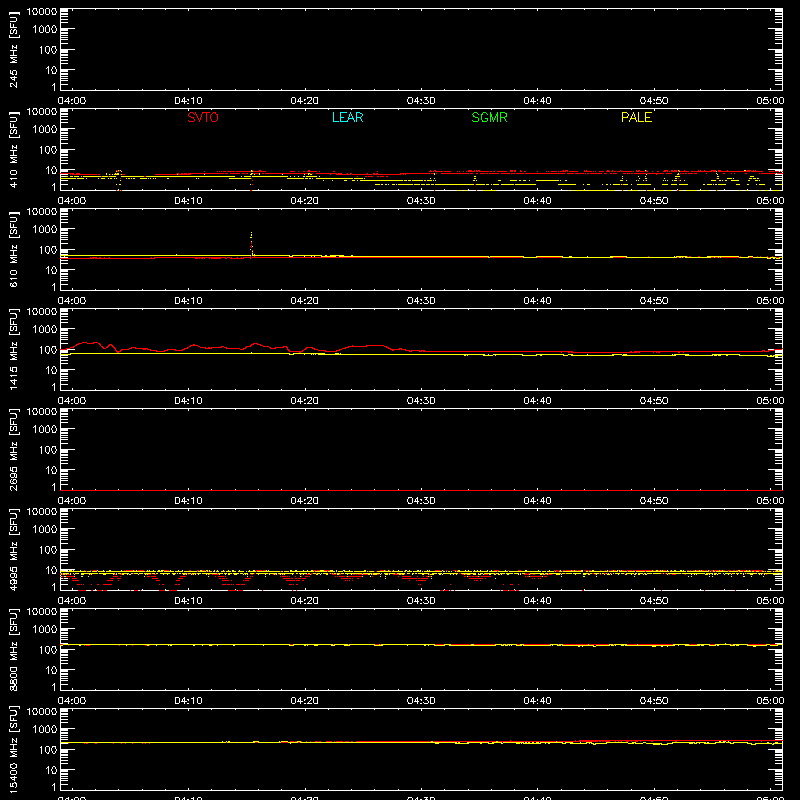800x800 pixels.
Task: Click the 10 tick on 1415 MHz axis
Action: (52, 370)
